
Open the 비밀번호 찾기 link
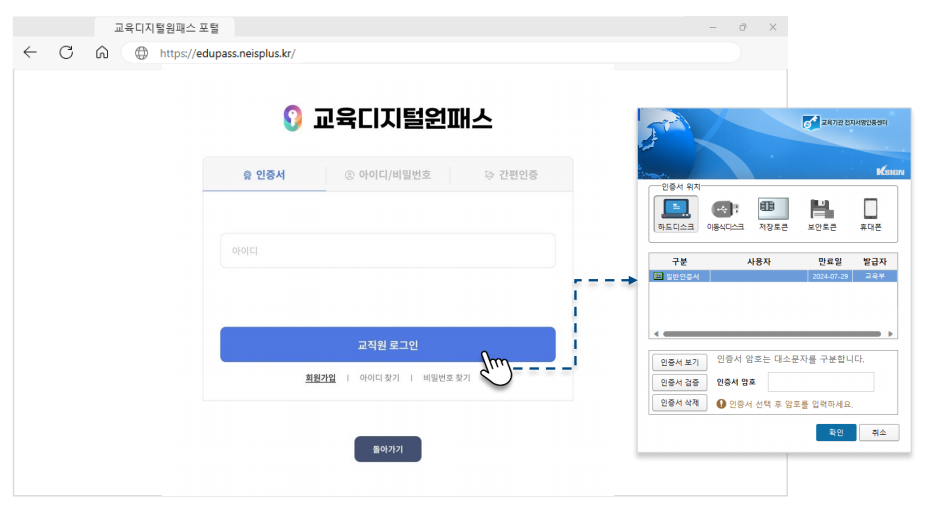pyautogui.click(x=447, y=378)
